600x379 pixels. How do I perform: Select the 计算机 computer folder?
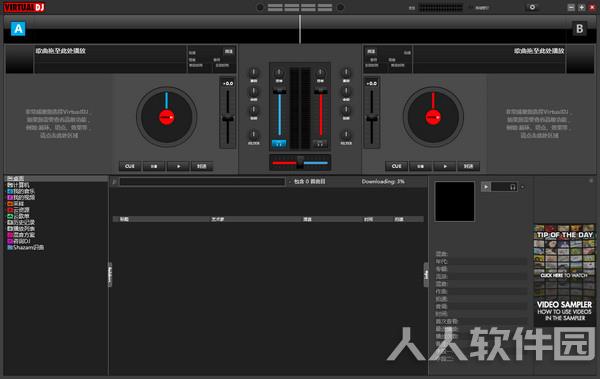(x=18, y=185)
